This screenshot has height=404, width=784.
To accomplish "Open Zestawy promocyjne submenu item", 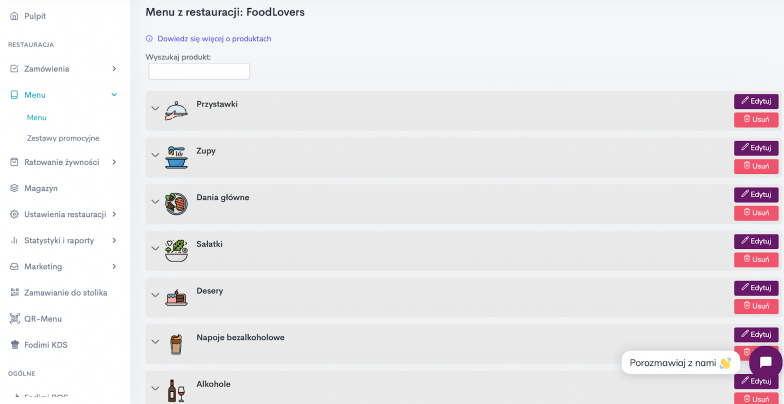I will click(63, 138).
